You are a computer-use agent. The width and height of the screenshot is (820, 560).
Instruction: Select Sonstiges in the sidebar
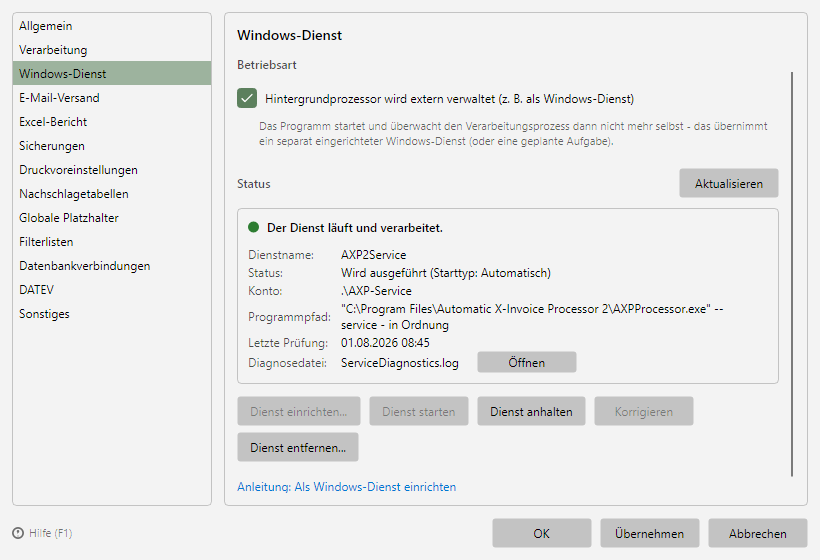tap(112, 314)
